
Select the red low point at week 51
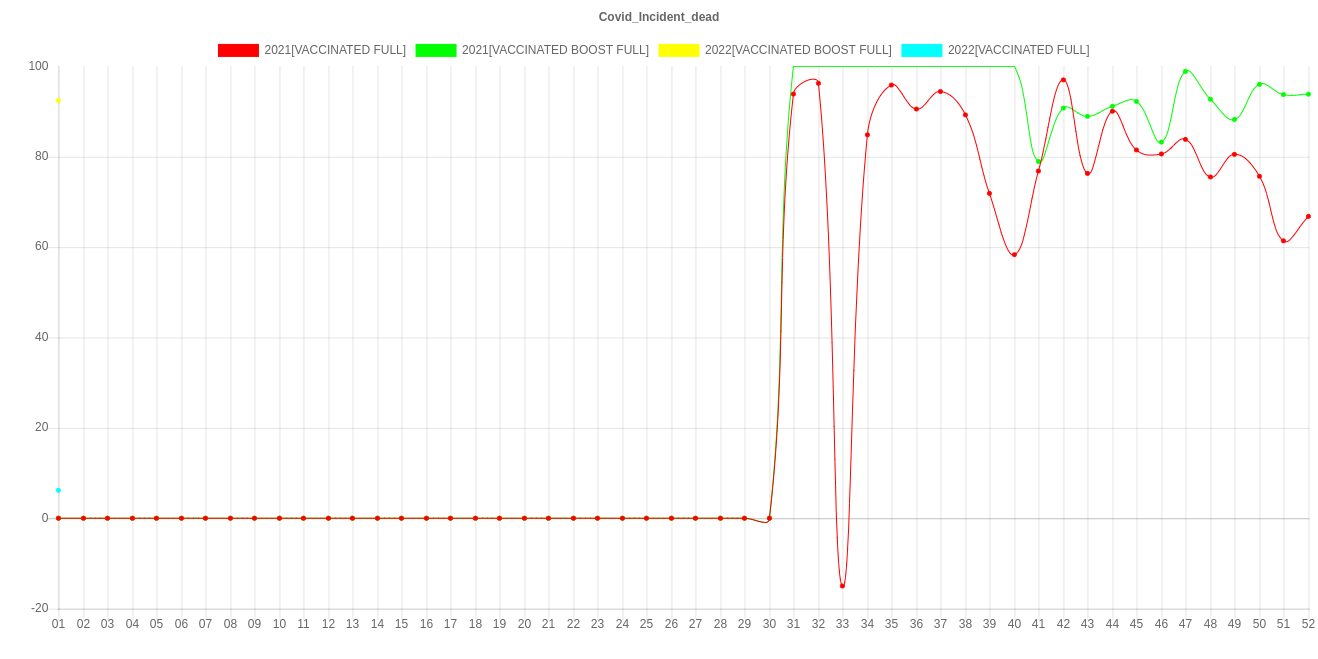[x=1283, y=241]
